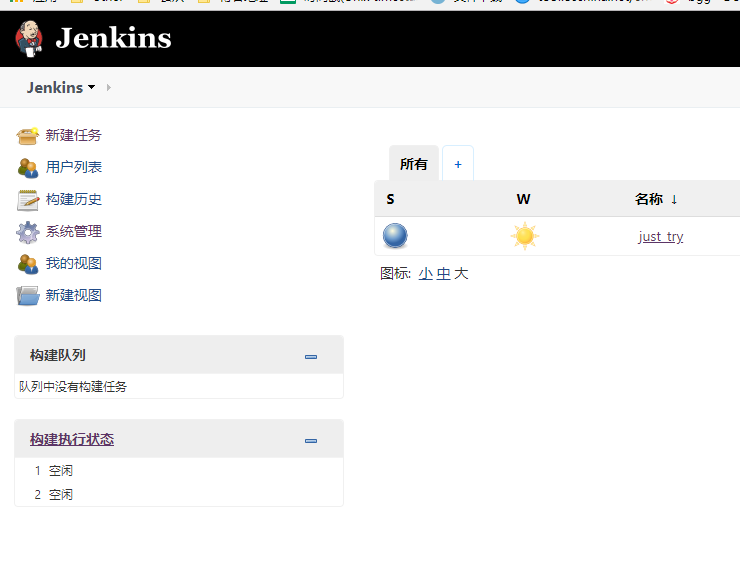
Task: Sort by the W weather column
Action: (523, 199)
